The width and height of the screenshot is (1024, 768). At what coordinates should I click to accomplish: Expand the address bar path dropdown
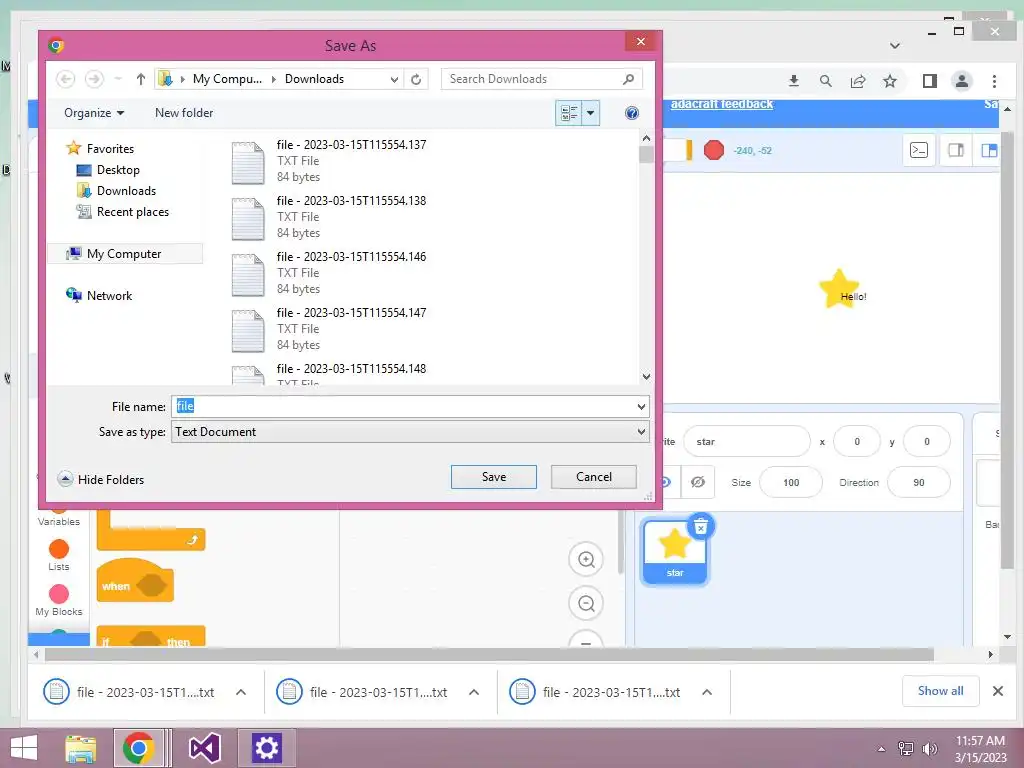pyautogui.click(x=394, y=79)
